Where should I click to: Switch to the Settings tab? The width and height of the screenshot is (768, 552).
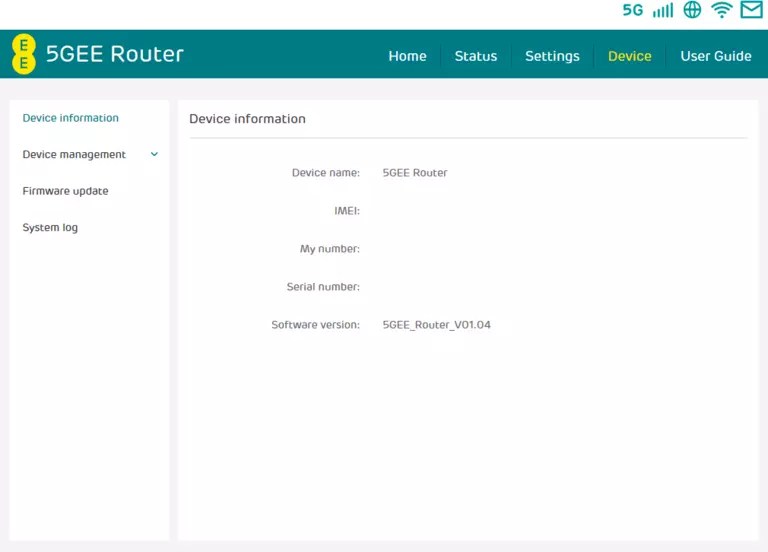tap(552, 57)
